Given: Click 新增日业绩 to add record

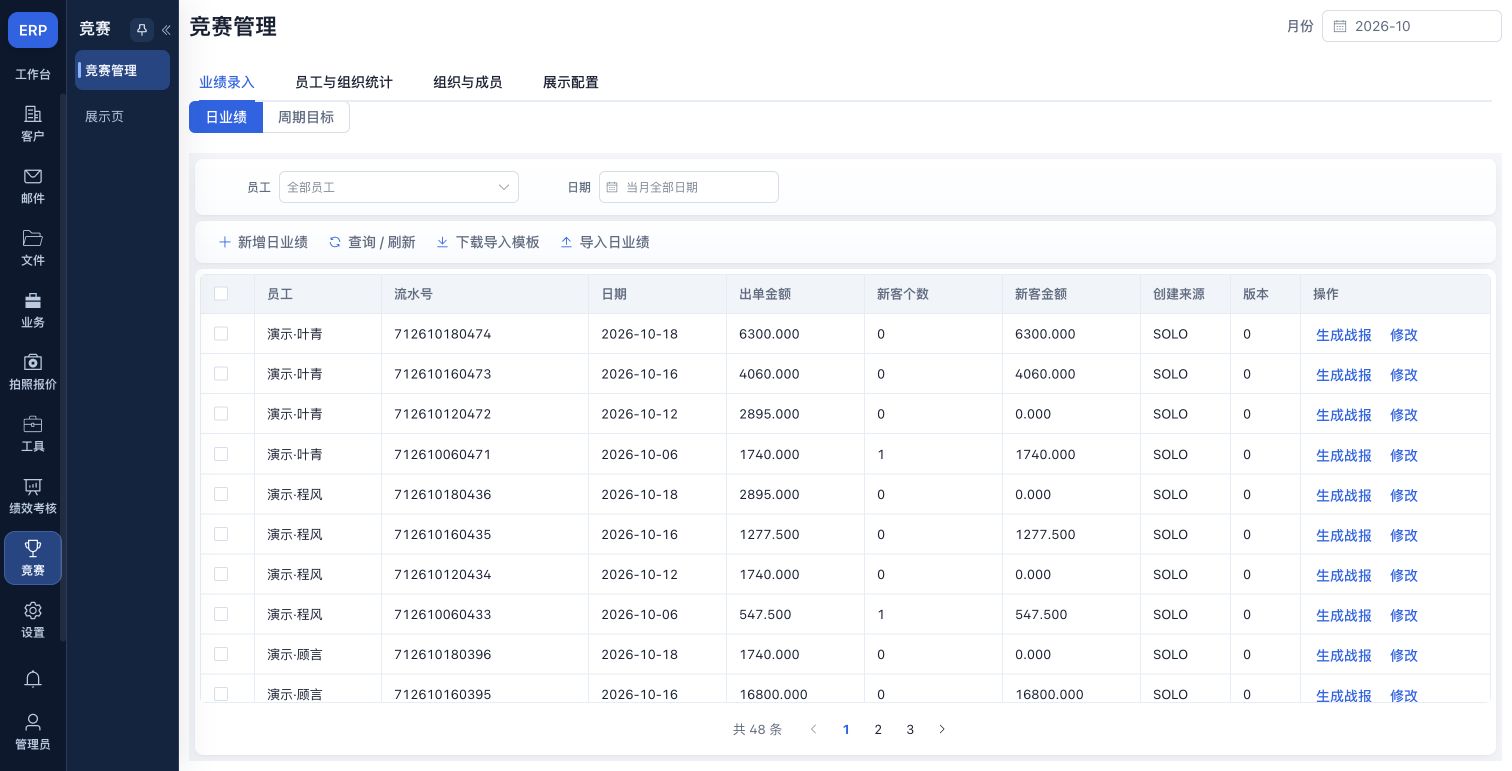Looking at the screenshot, I should (x=263, y=242).
